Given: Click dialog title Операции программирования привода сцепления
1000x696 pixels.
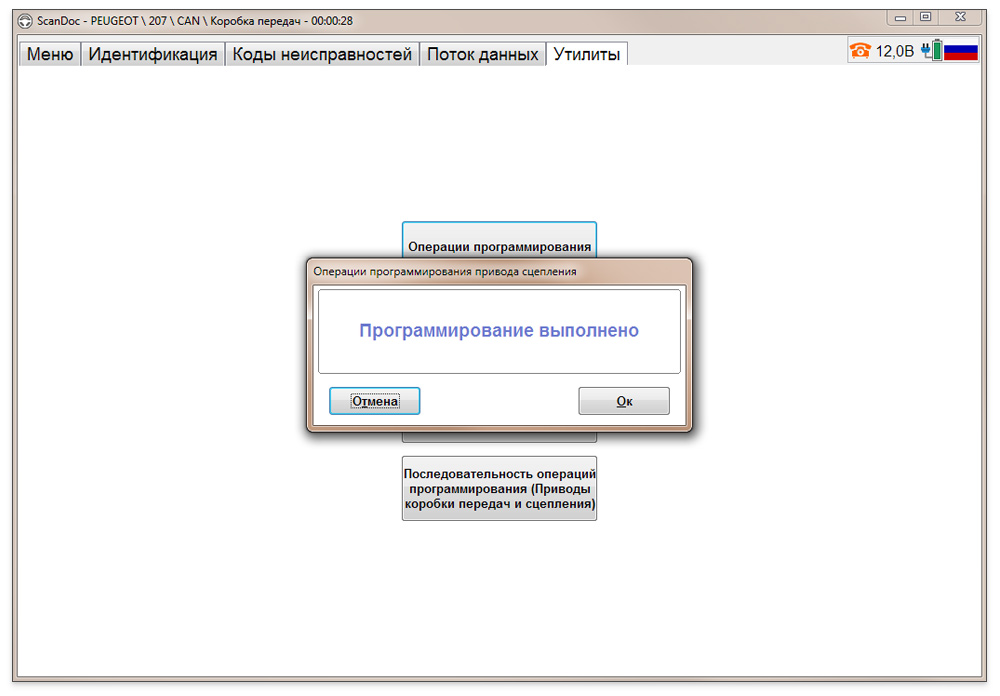Looking at the screenshot, I should click(x=445, y=271).
